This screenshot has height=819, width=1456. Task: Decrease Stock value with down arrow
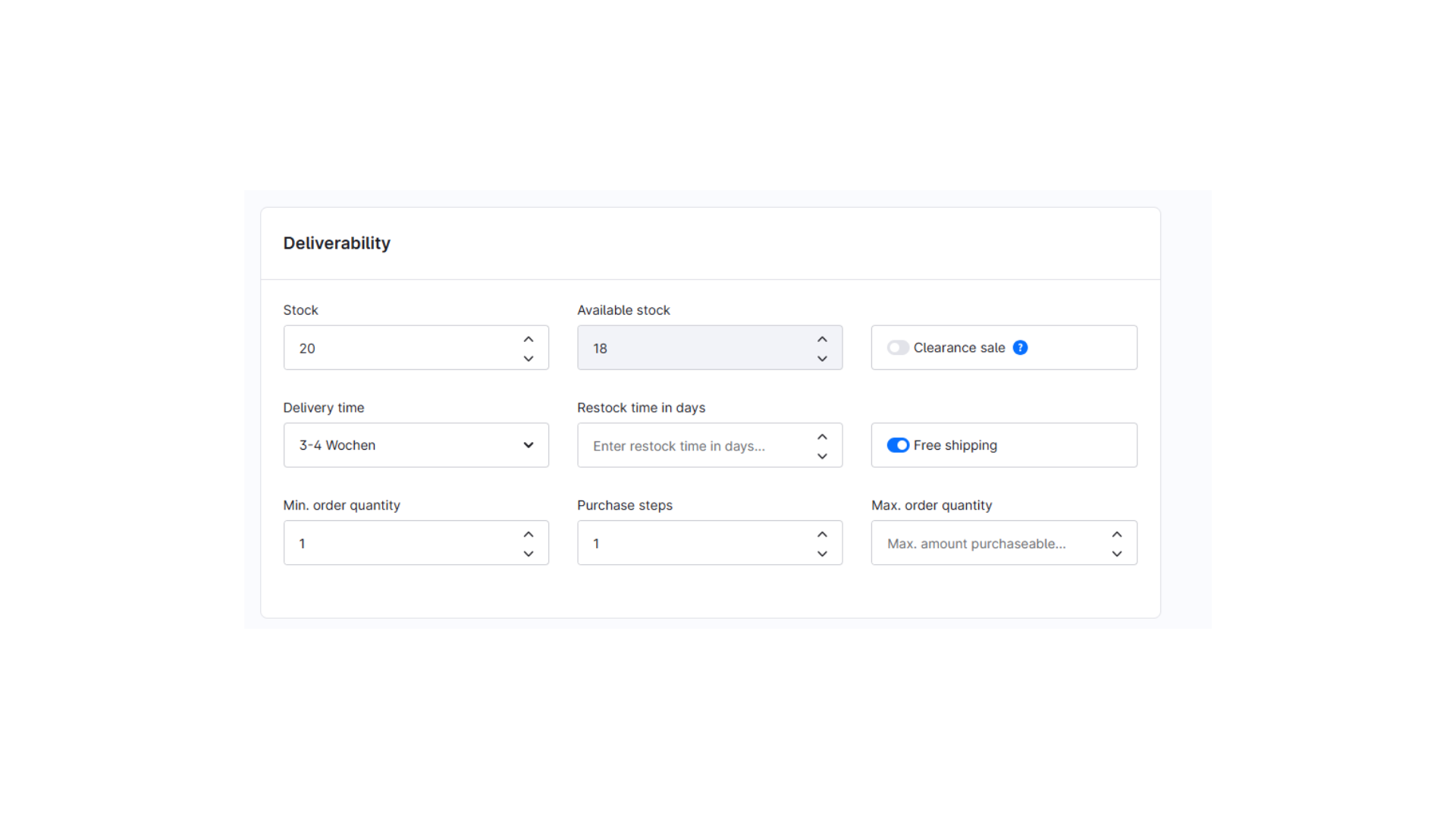pos(529,358)
